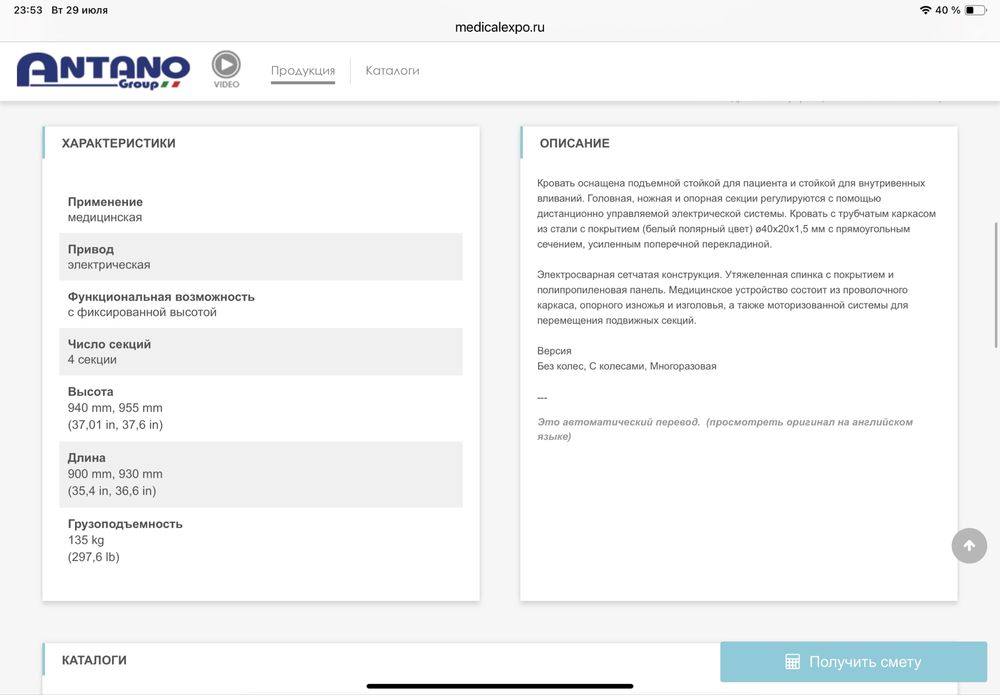Tap the КАТАЛОГИ section header
The image size is (1000, 695).
94,660
